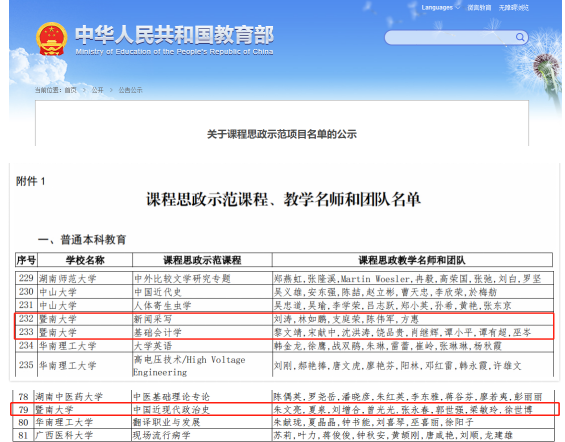This screenshot has height=442, width=565.
Task: Open 公开 in the breadcrumb
Action: click(x=97, y=90)
